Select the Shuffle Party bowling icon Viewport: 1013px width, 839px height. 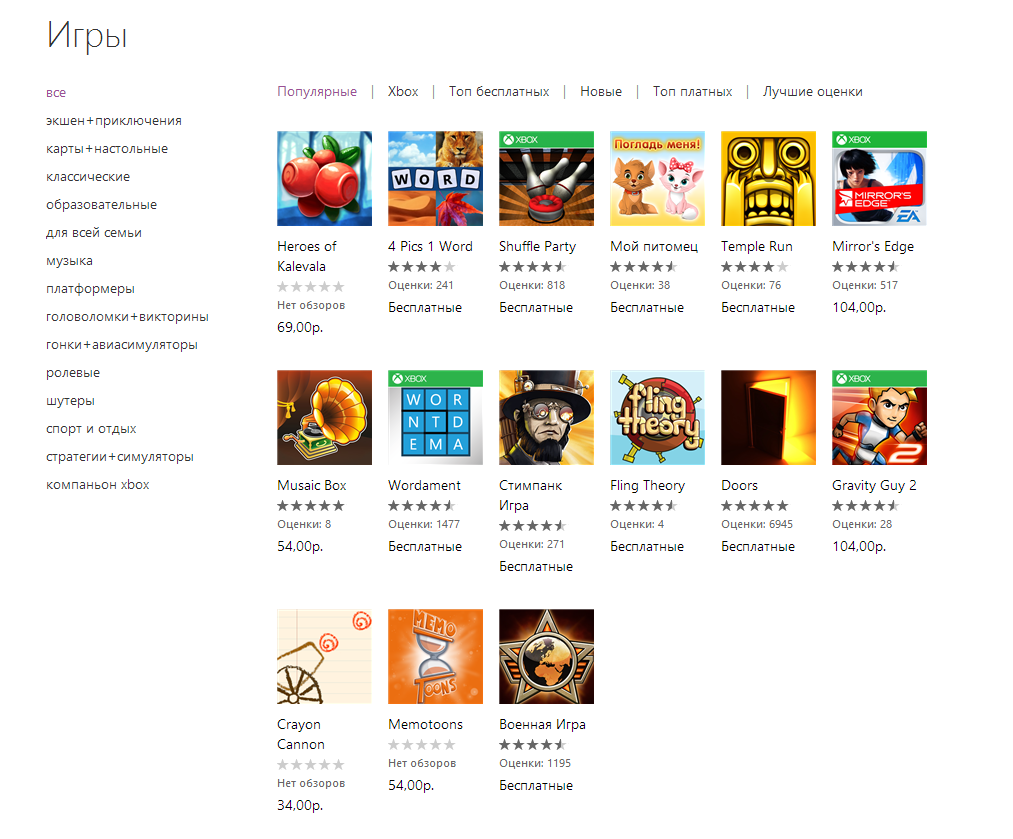tap(547, 178)
